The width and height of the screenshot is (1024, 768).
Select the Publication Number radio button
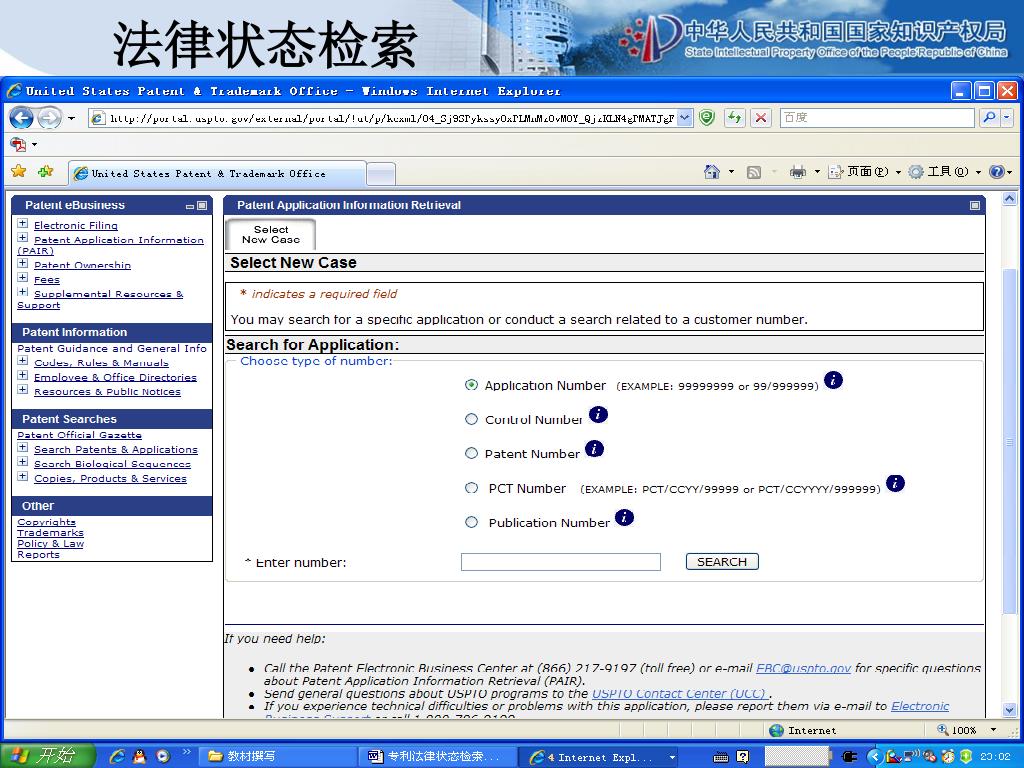(471, 522)
